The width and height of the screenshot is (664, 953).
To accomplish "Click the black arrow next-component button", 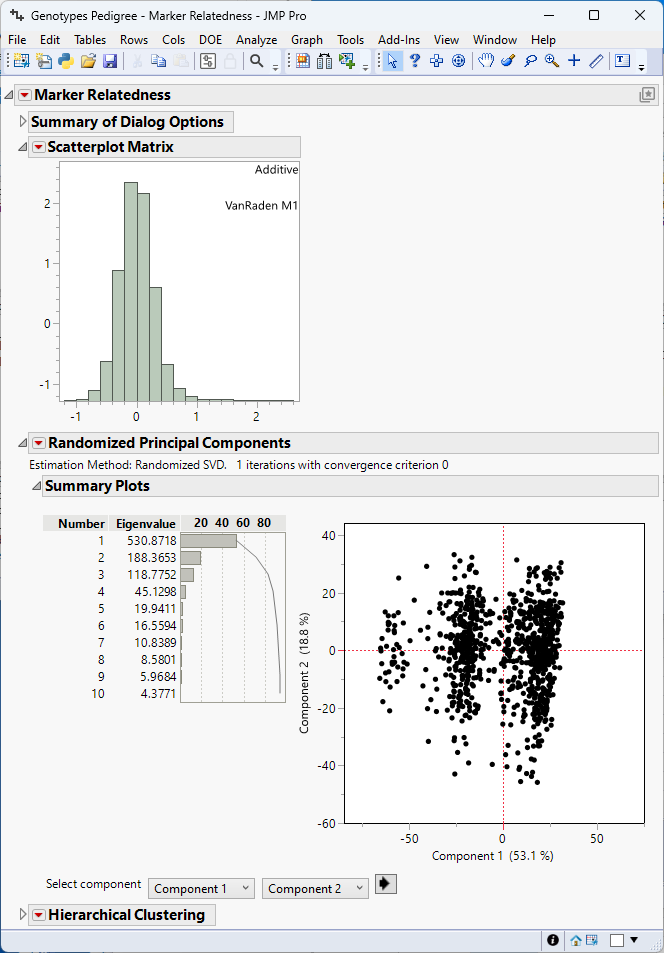I will click(x=386, y=884).
